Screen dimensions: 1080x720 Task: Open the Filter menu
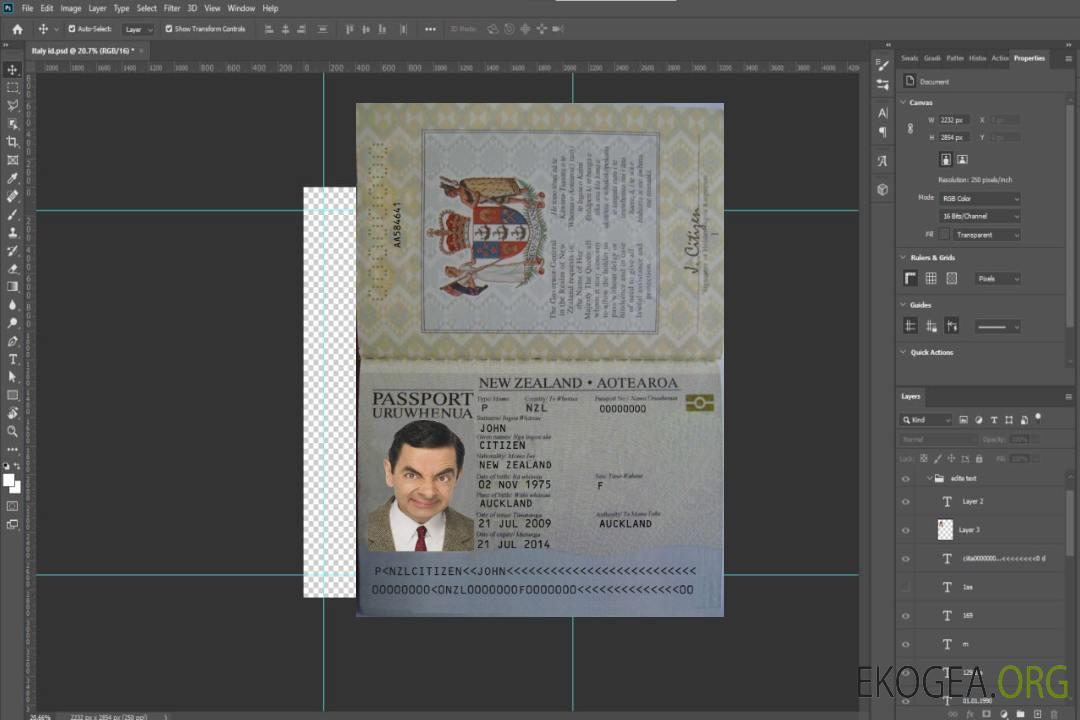(172, 8)
